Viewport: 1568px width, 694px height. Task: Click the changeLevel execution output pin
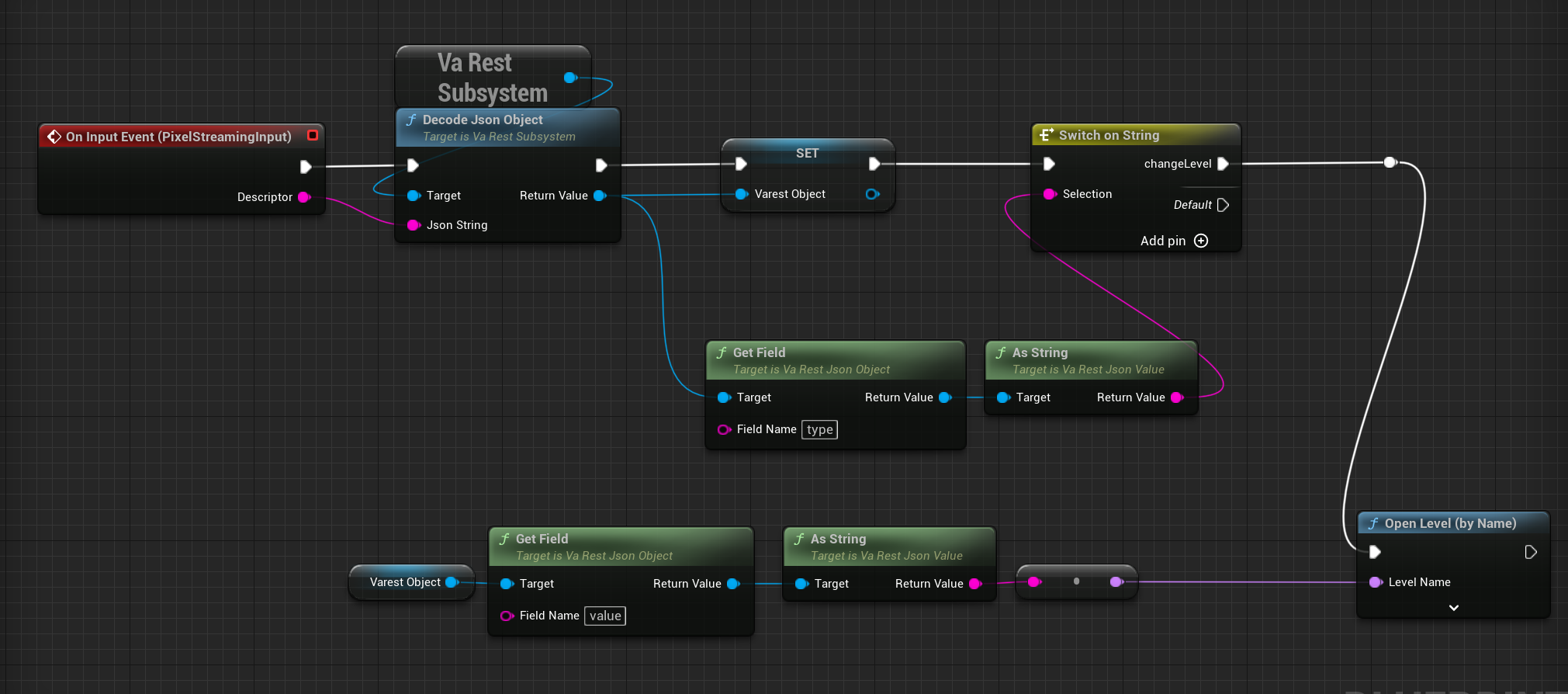click(1223, 164)
